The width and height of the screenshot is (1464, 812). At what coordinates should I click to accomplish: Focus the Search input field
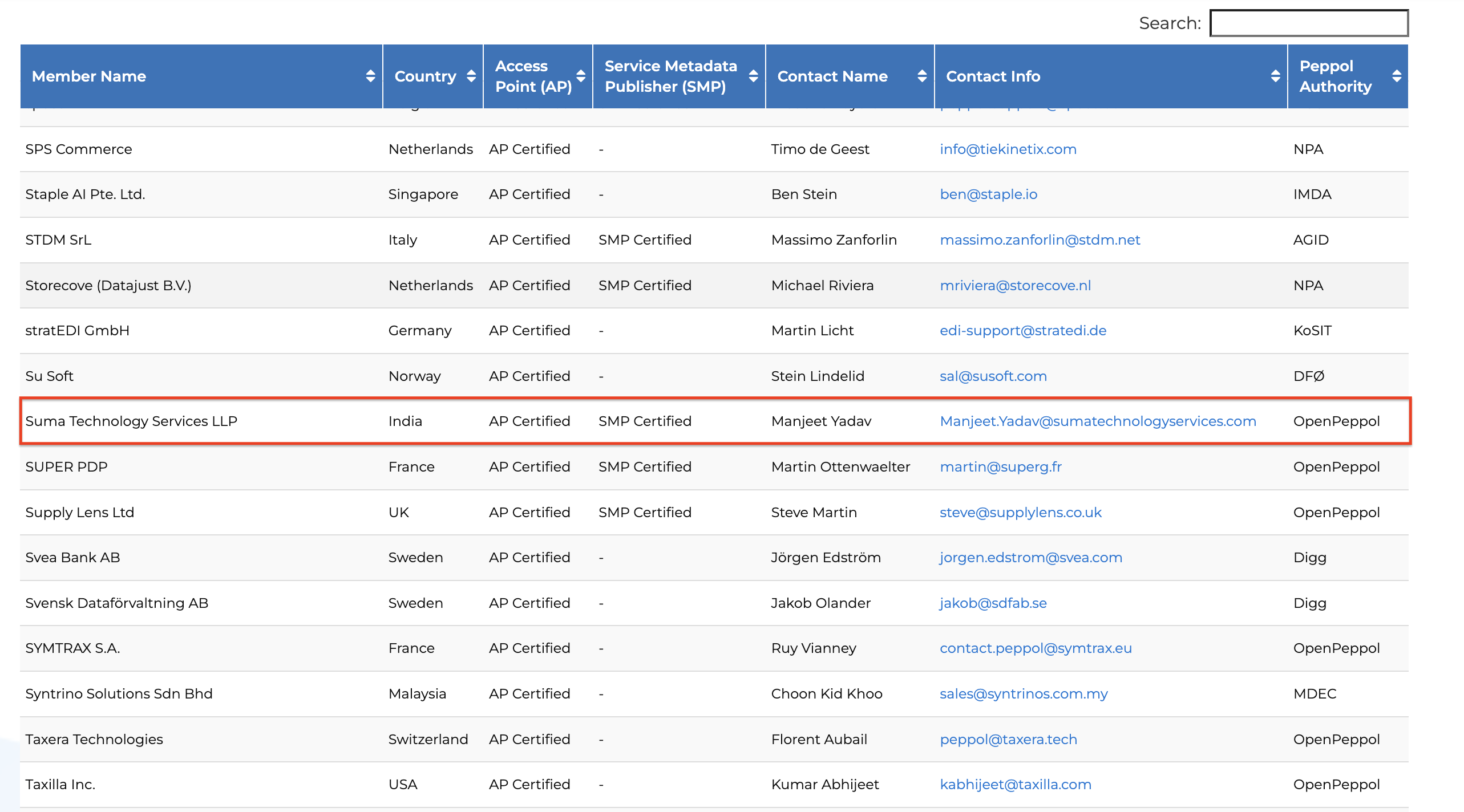click(1308, 23)
